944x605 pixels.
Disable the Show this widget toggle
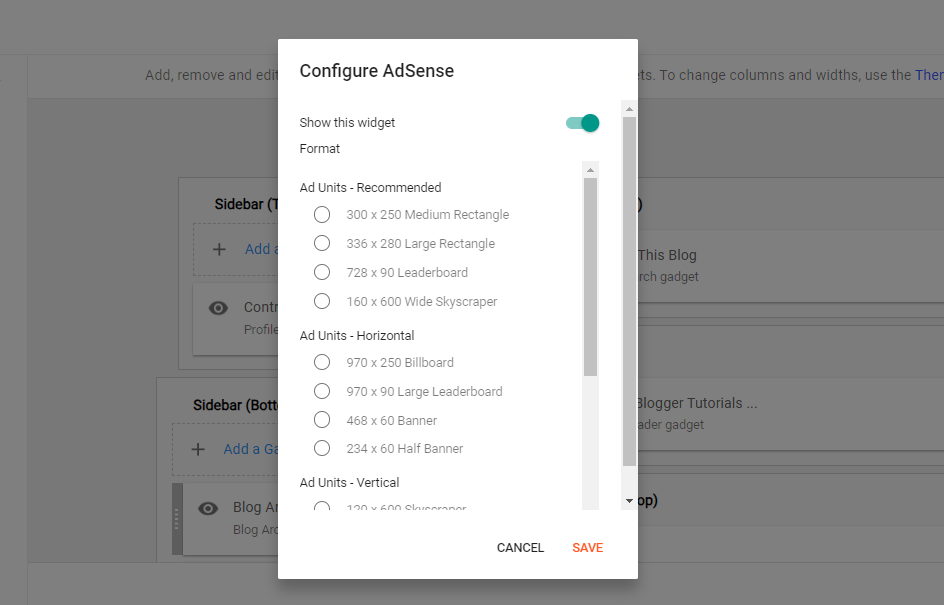581,122
